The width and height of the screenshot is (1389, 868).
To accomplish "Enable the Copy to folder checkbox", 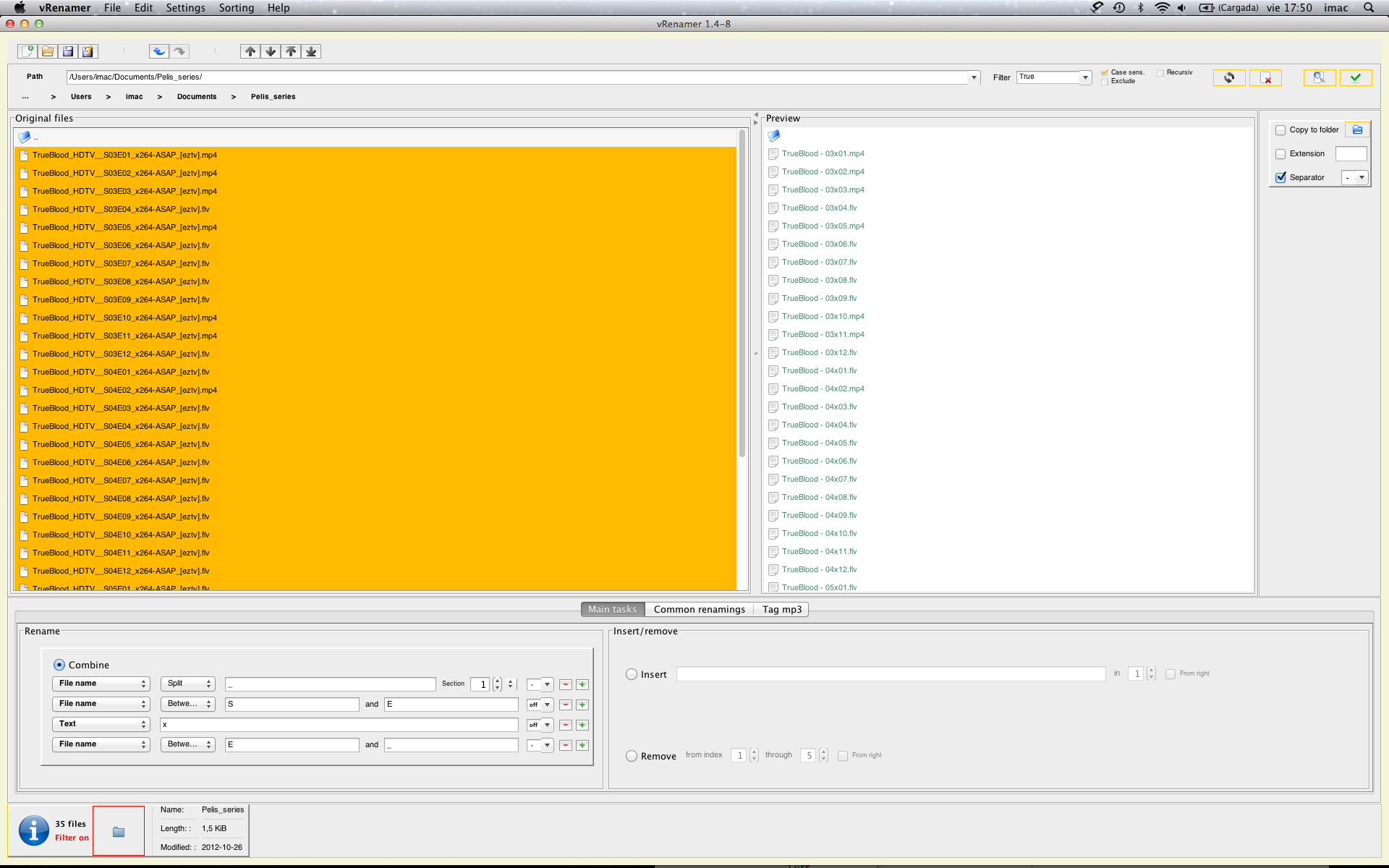I will [x=1280, y=130].
